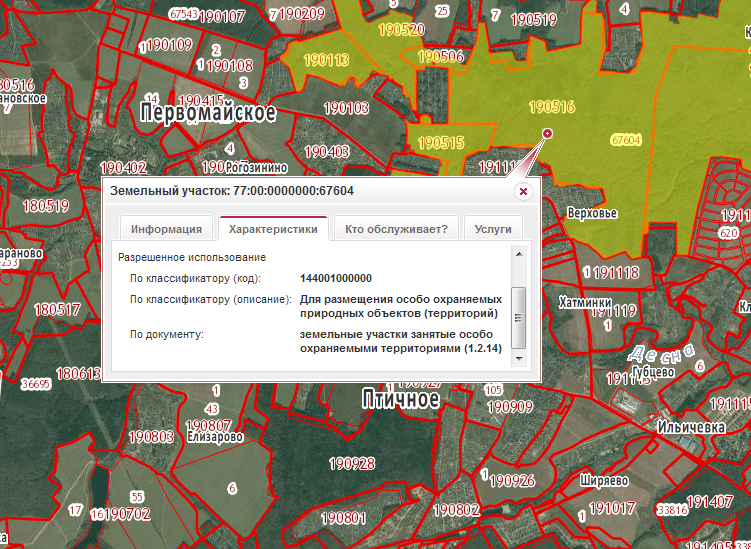Click the Ширяево village label
Screen dimensions: 751x549
[x=604, y=480]
